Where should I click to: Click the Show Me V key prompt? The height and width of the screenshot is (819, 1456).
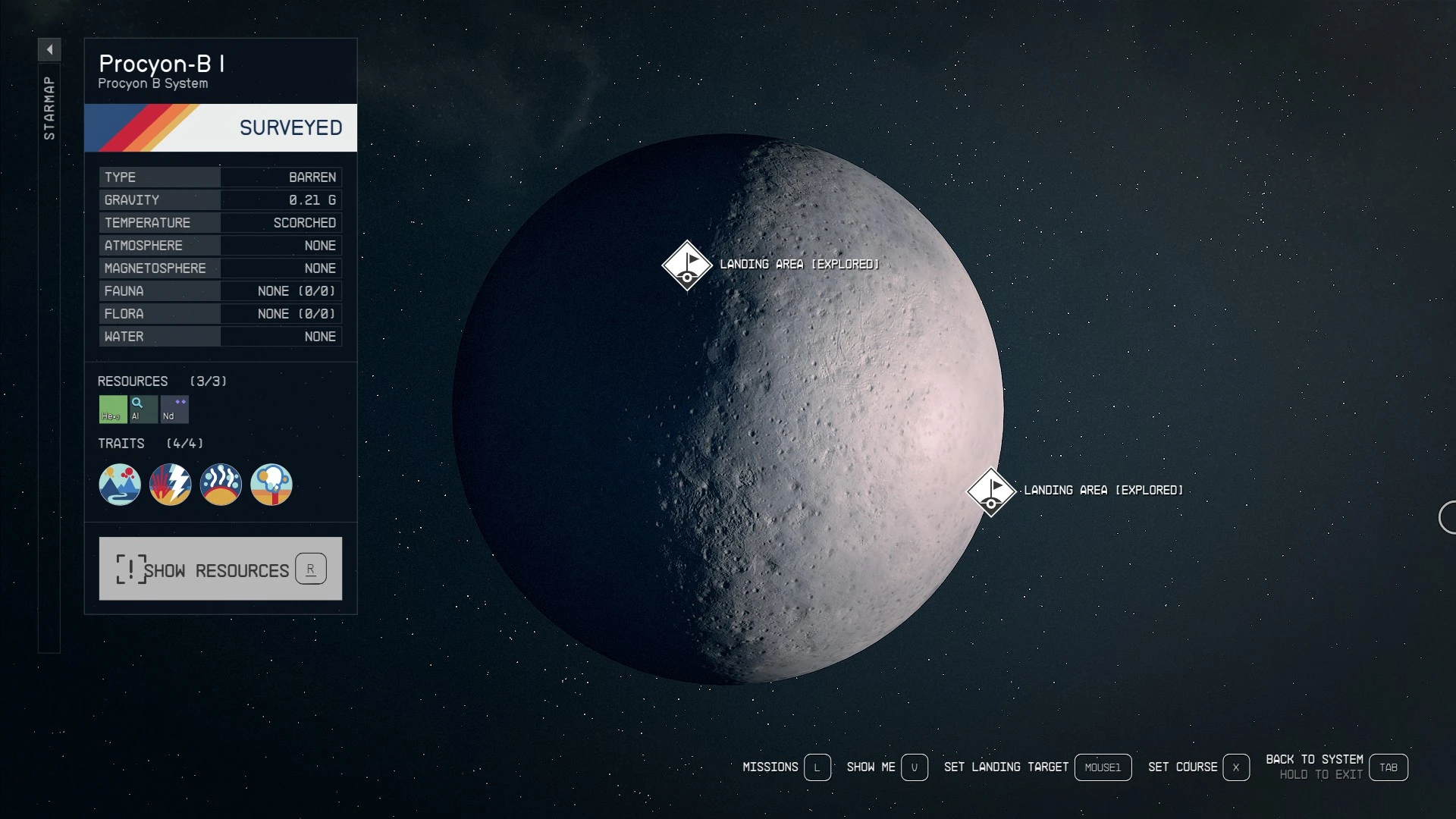point(914,767)
